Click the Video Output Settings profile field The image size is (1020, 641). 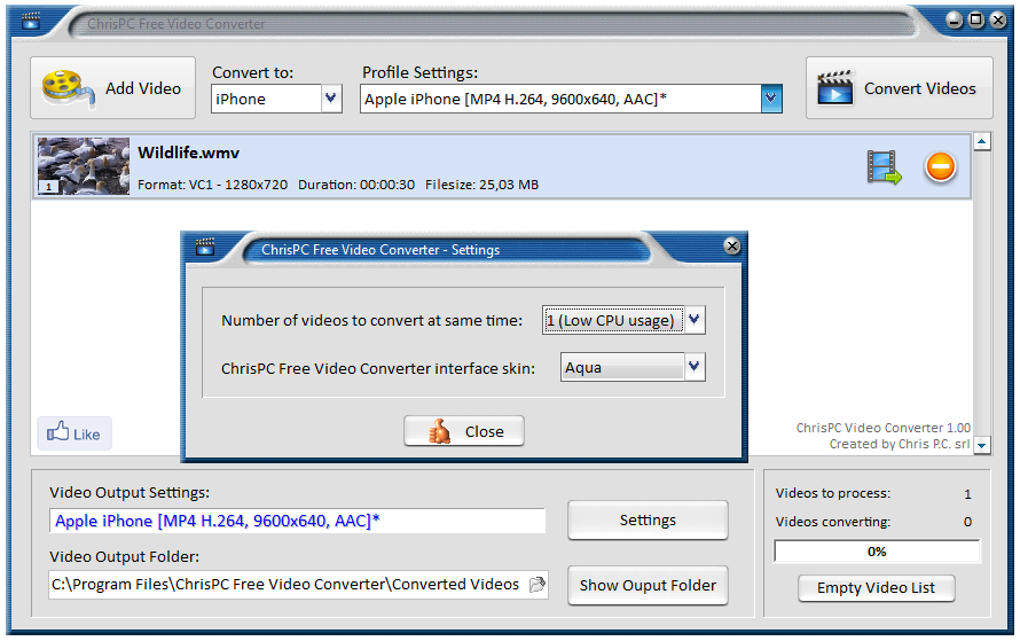[x=297, y=521]
